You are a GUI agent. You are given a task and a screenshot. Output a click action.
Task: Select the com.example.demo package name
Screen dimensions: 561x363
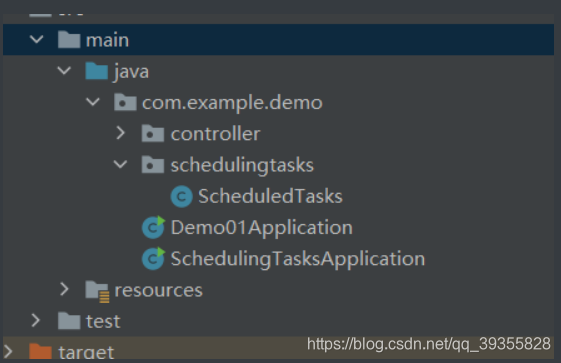pos(232,103)
